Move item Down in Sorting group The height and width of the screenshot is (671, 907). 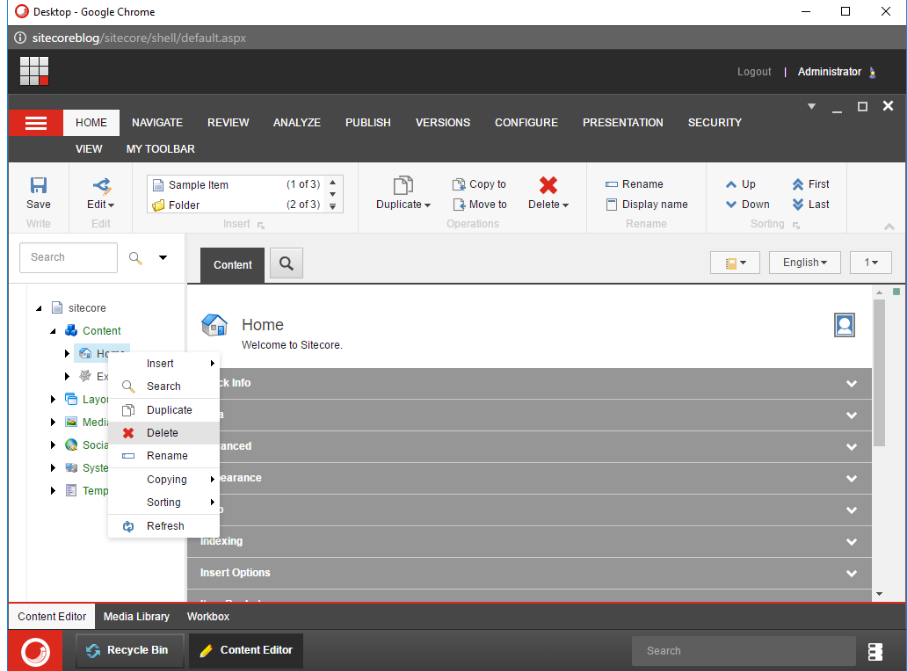747,204
